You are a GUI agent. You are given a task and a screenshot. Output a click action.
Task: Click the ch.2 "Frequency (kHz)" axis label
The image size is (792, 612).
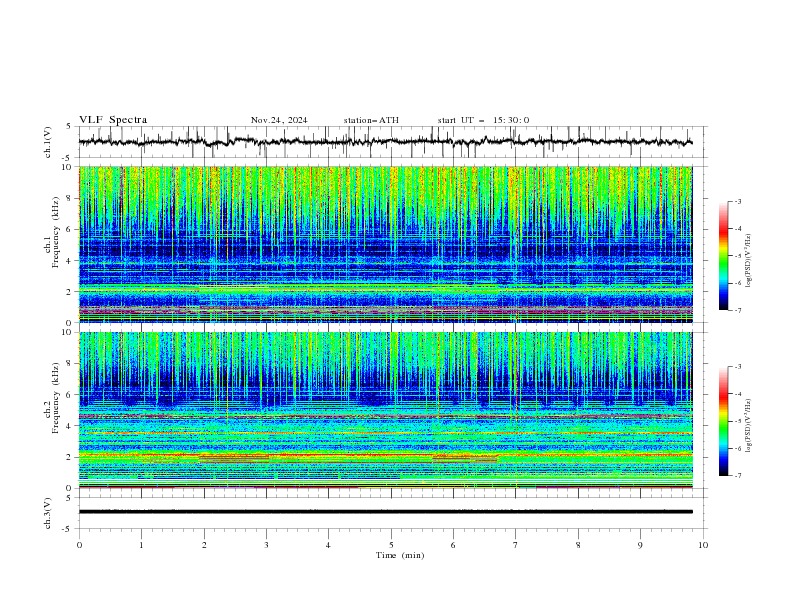click(x=56, y=397)
